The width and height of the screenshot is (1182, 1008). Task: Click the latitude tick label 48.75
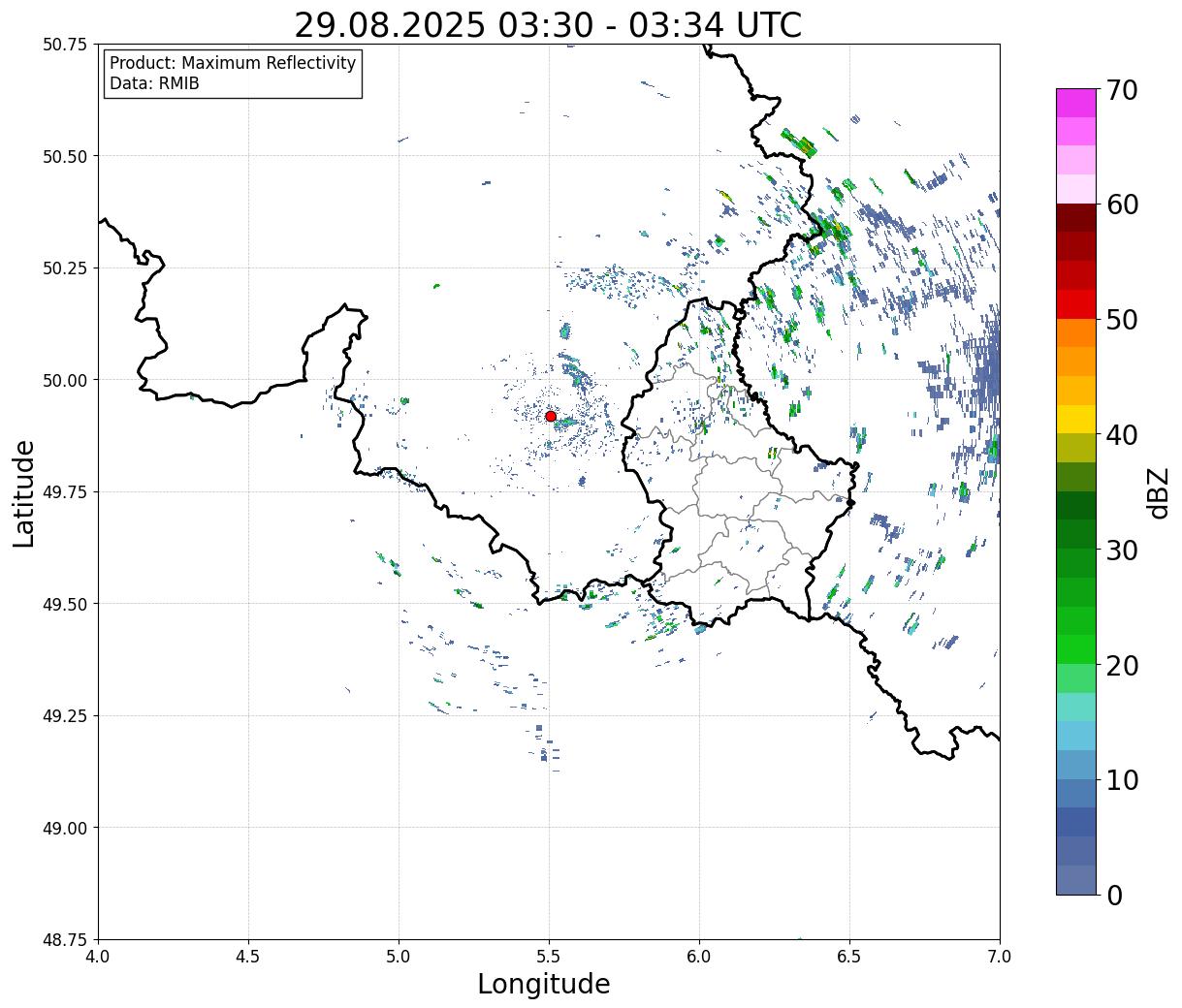coord(65,939)
